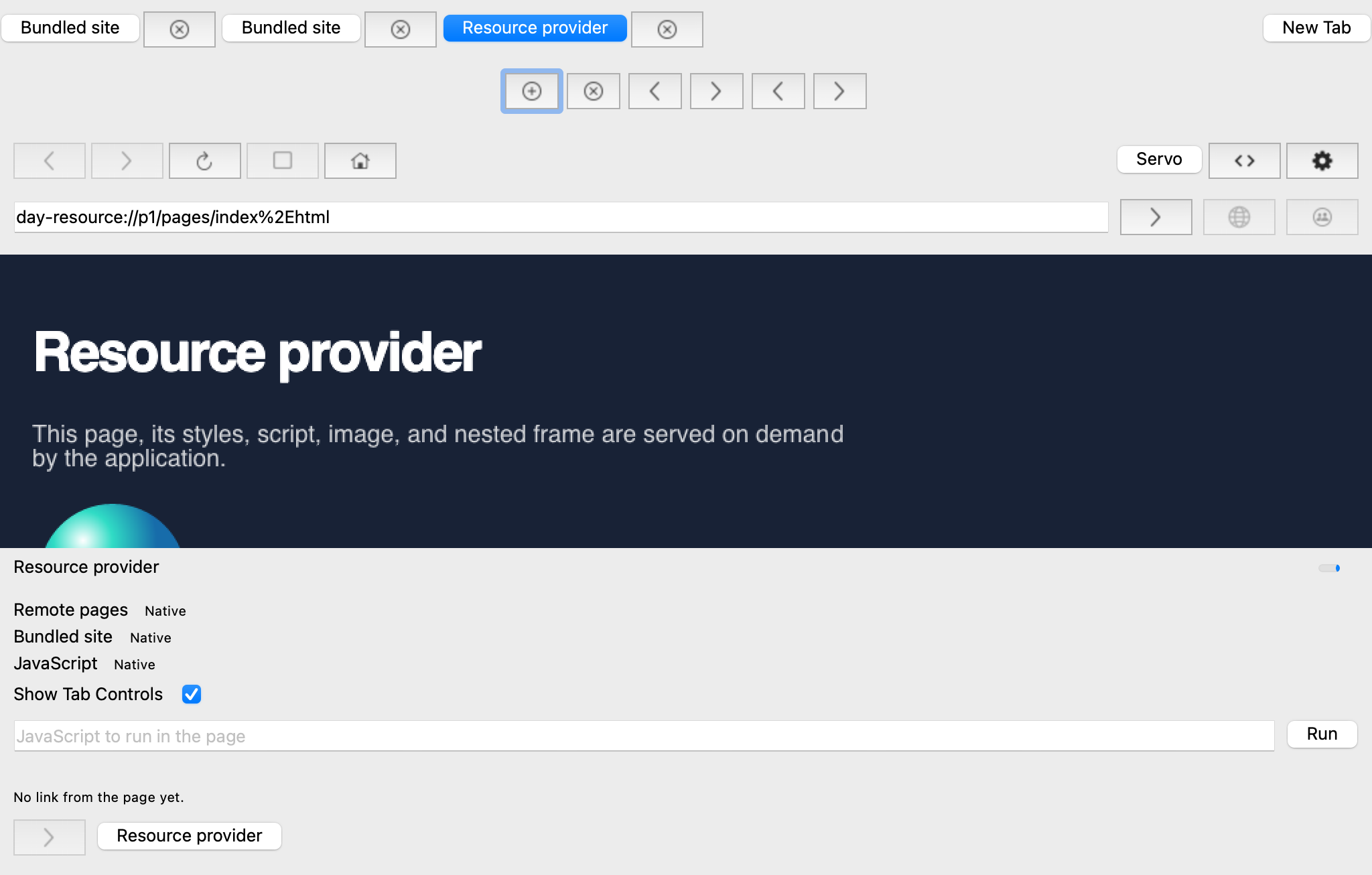
Task: Click the 'JavaScript to run in the page' field
Action: 644,736
